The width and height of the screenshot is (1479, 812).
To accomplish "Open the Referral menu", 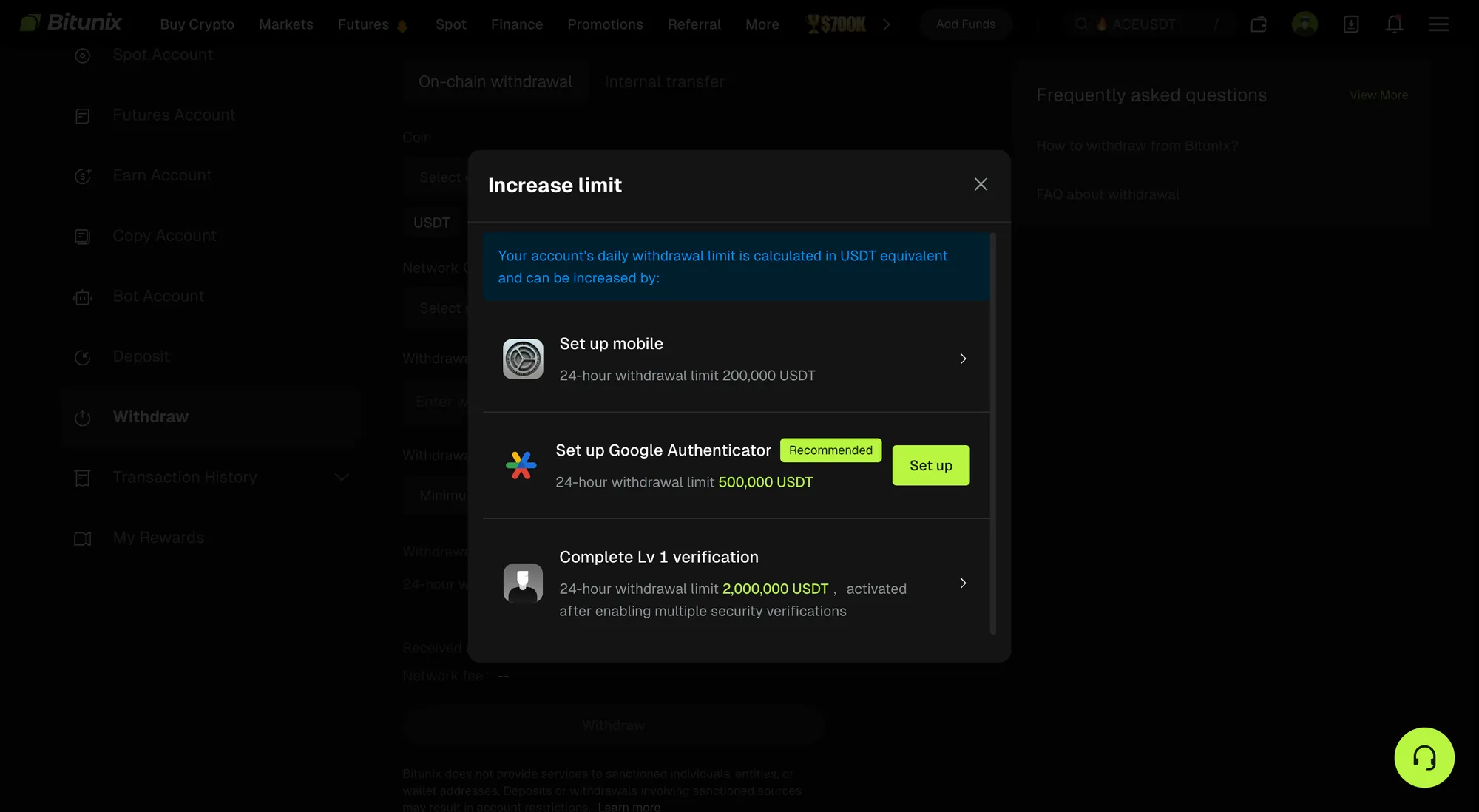I will pos(694,24).
